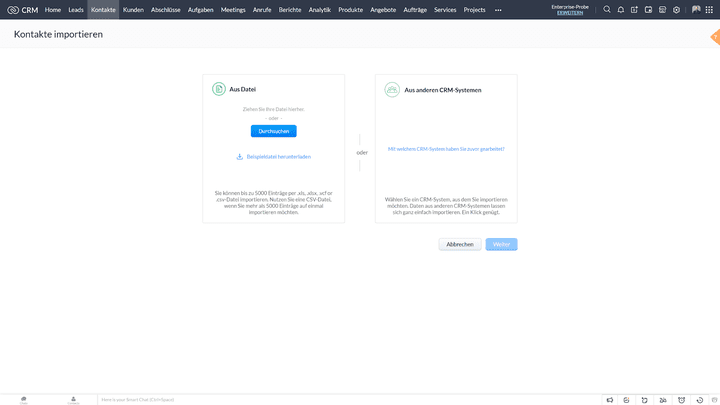Image resolution: width=720 pixels, height=405 pixels.
Task: Click the Durchsuchen button
Action: point(273,131)
